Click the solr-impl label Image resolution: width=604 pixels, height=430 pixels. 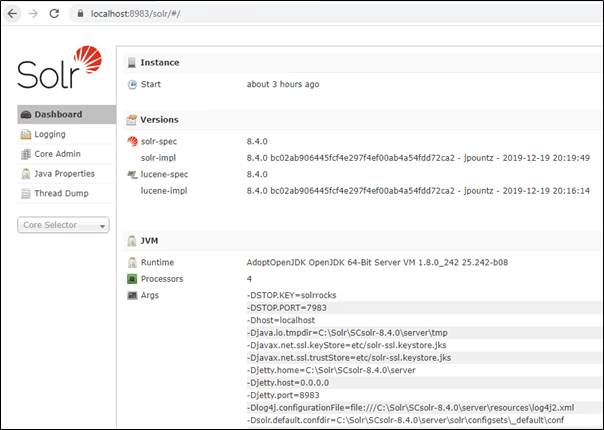tap(158, 158)
